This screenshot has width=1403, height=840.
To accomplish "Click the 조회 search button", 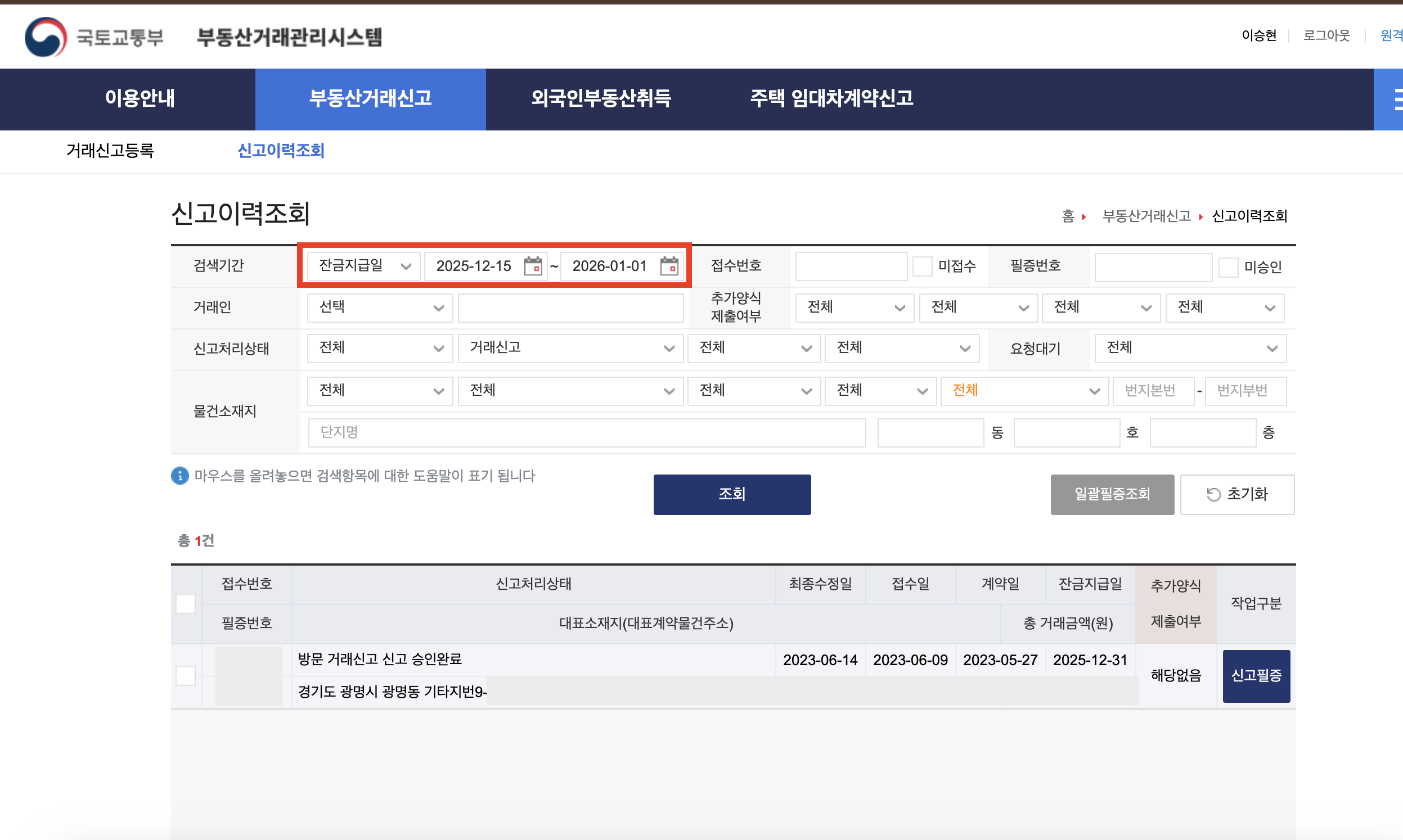I will pyautogui.click(x=731, y=494).
